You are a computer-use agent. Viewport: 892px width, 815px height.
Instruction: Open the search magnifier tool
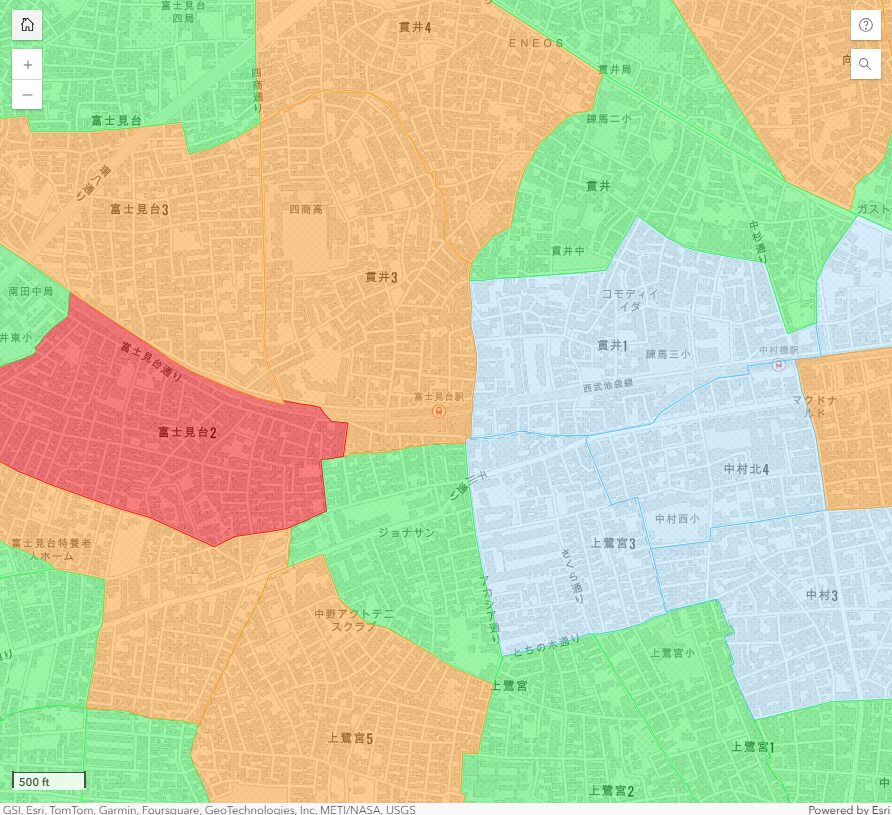(865, 64)
